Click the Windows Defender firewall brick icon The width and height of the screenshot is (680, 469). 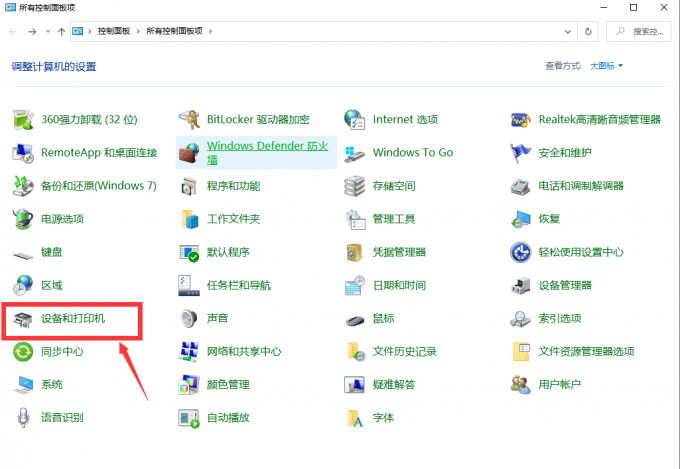(x=189, y=153)
